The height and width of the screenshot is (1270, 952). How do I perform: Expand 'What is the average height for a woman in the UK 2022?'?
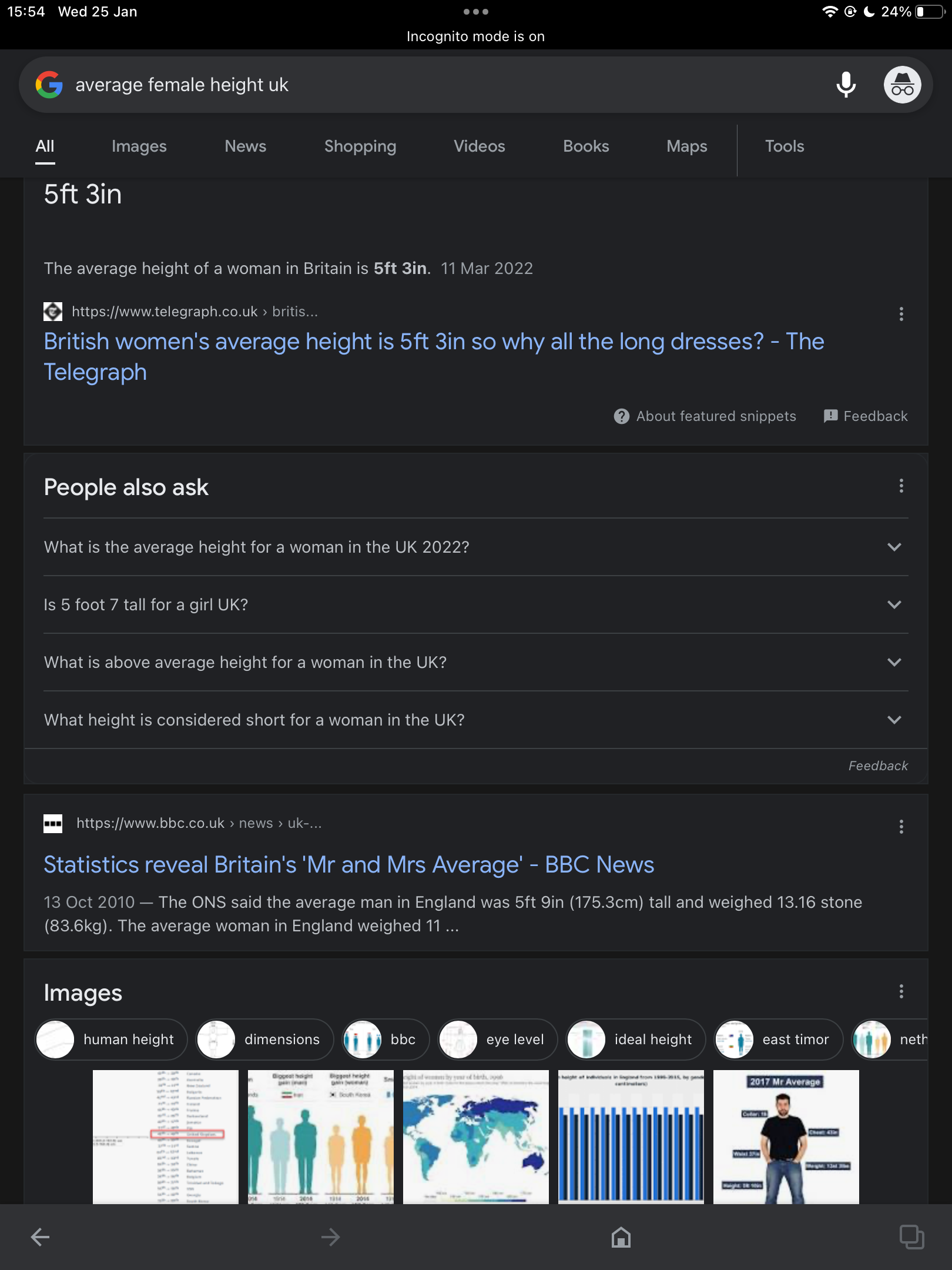coord(476,547)
